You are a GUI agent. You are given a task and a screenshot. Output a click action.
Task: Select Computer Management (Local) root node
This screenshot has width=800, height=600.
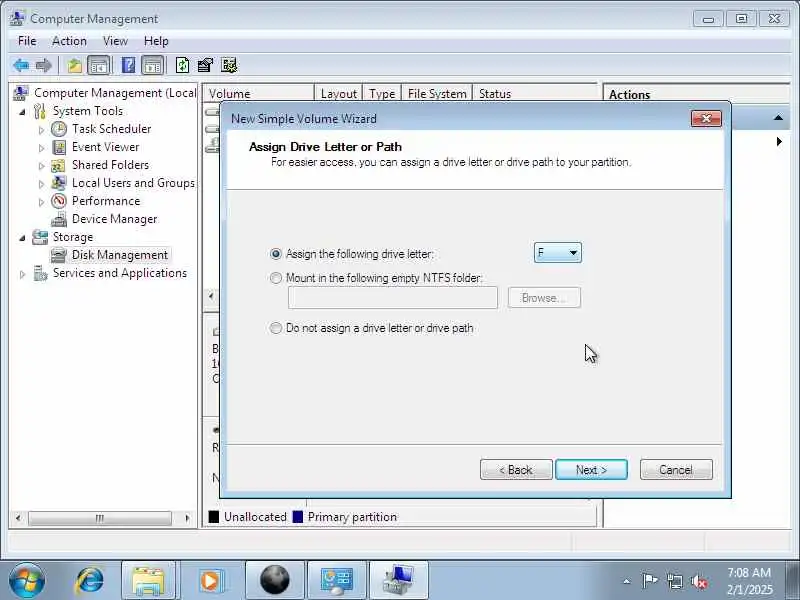[115, 93]
